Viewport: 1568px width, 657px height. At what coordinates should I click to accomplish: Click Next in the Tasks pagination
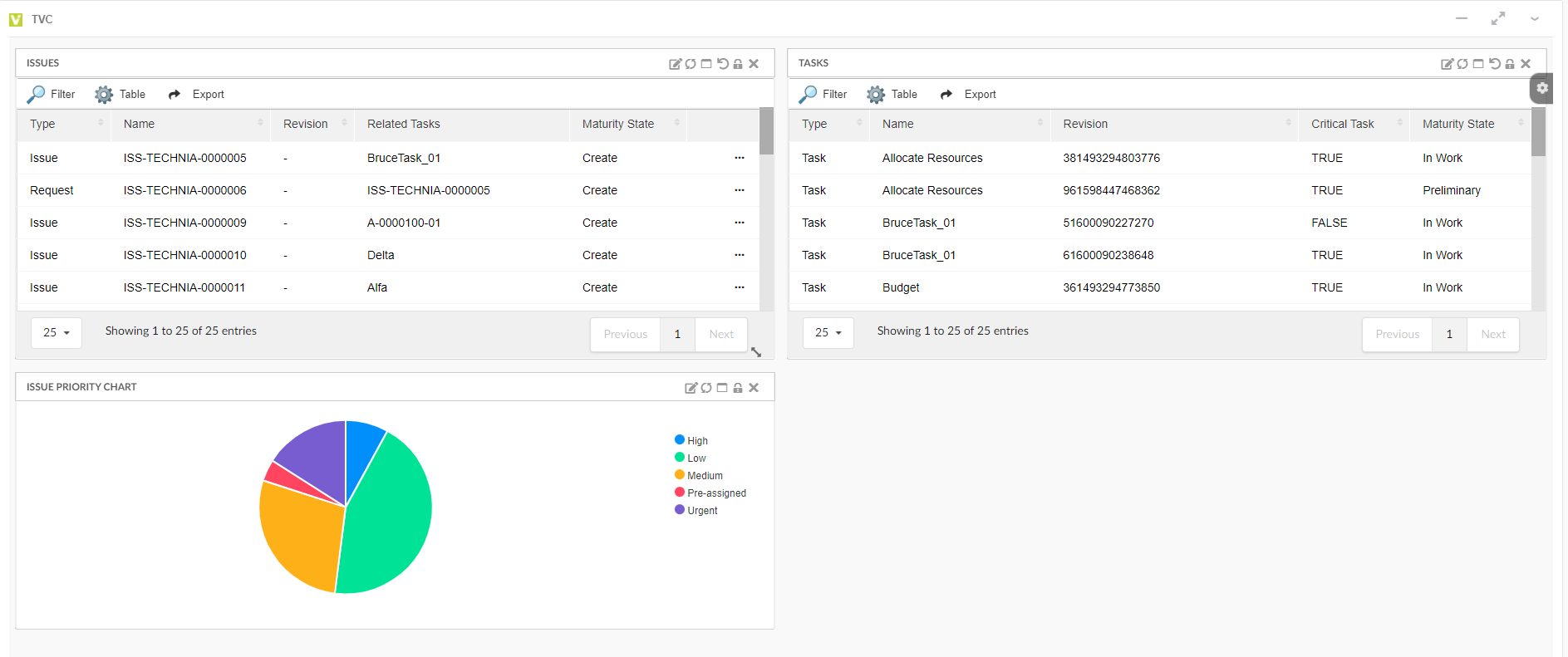pyautogui.click(x=1492, y=334)
